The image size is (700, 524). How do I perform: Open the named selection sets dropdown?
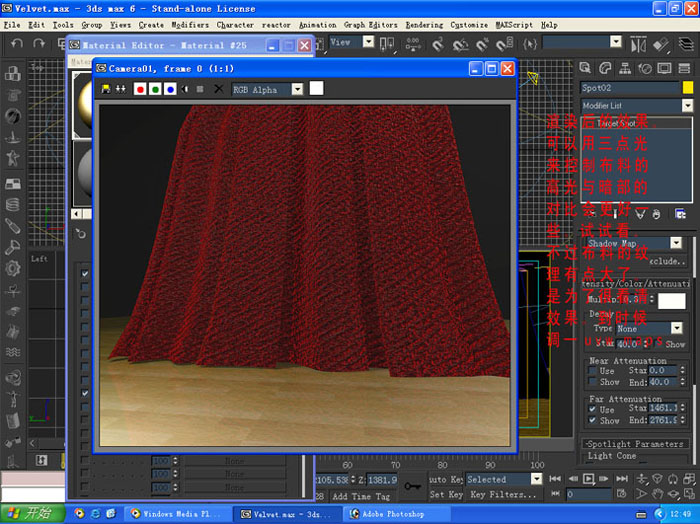tap(616, 42)
